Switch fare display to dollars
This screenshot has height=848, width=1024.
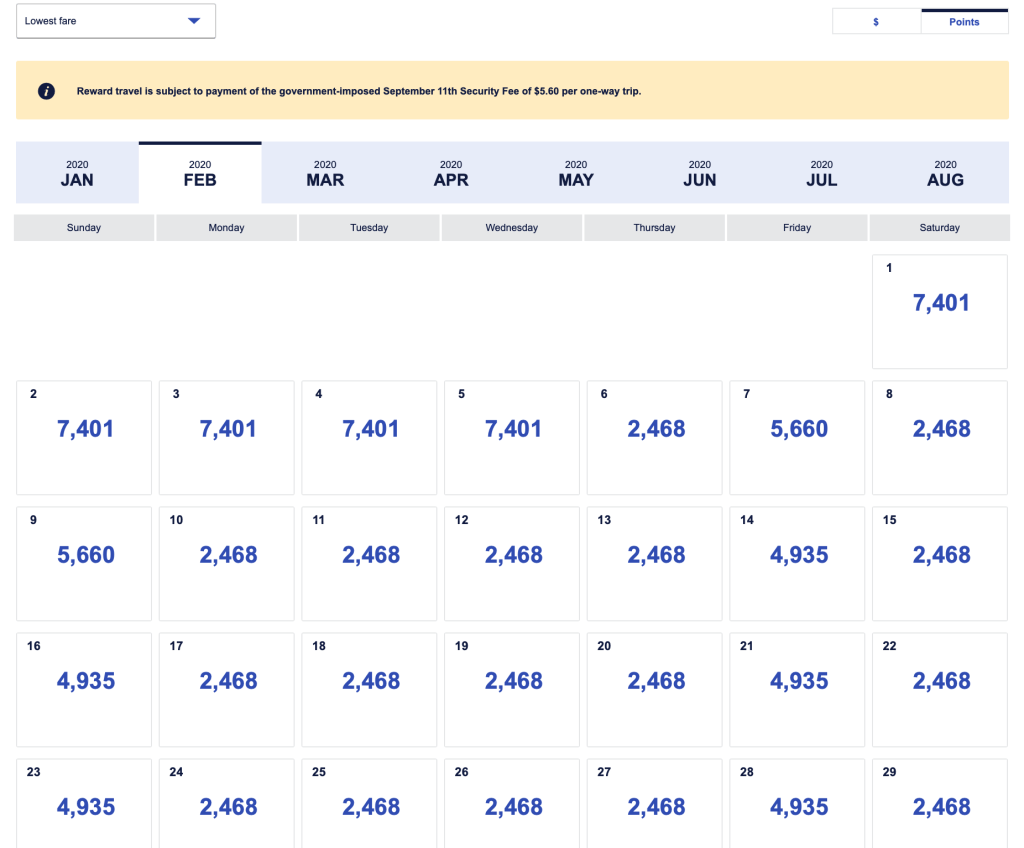tap(876, 22)
